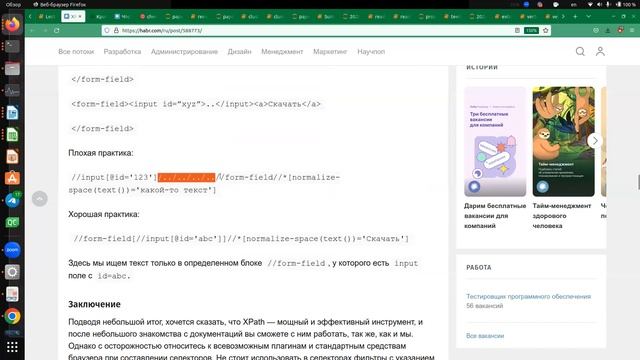Open Обзор activities overview
The height and width of the screenshot is (360, 640).
13,4
